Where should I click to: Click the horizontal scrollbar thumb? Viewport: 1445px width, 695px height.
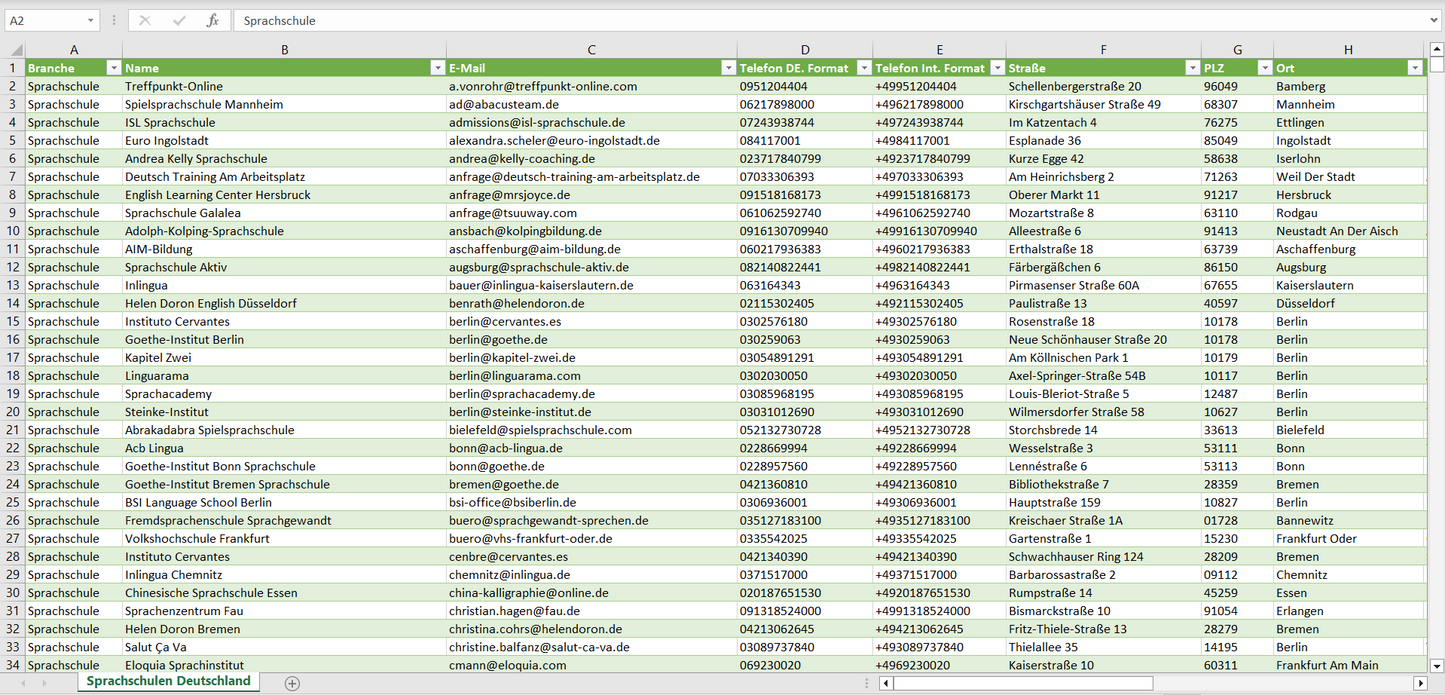click(x=1022, y=683)
